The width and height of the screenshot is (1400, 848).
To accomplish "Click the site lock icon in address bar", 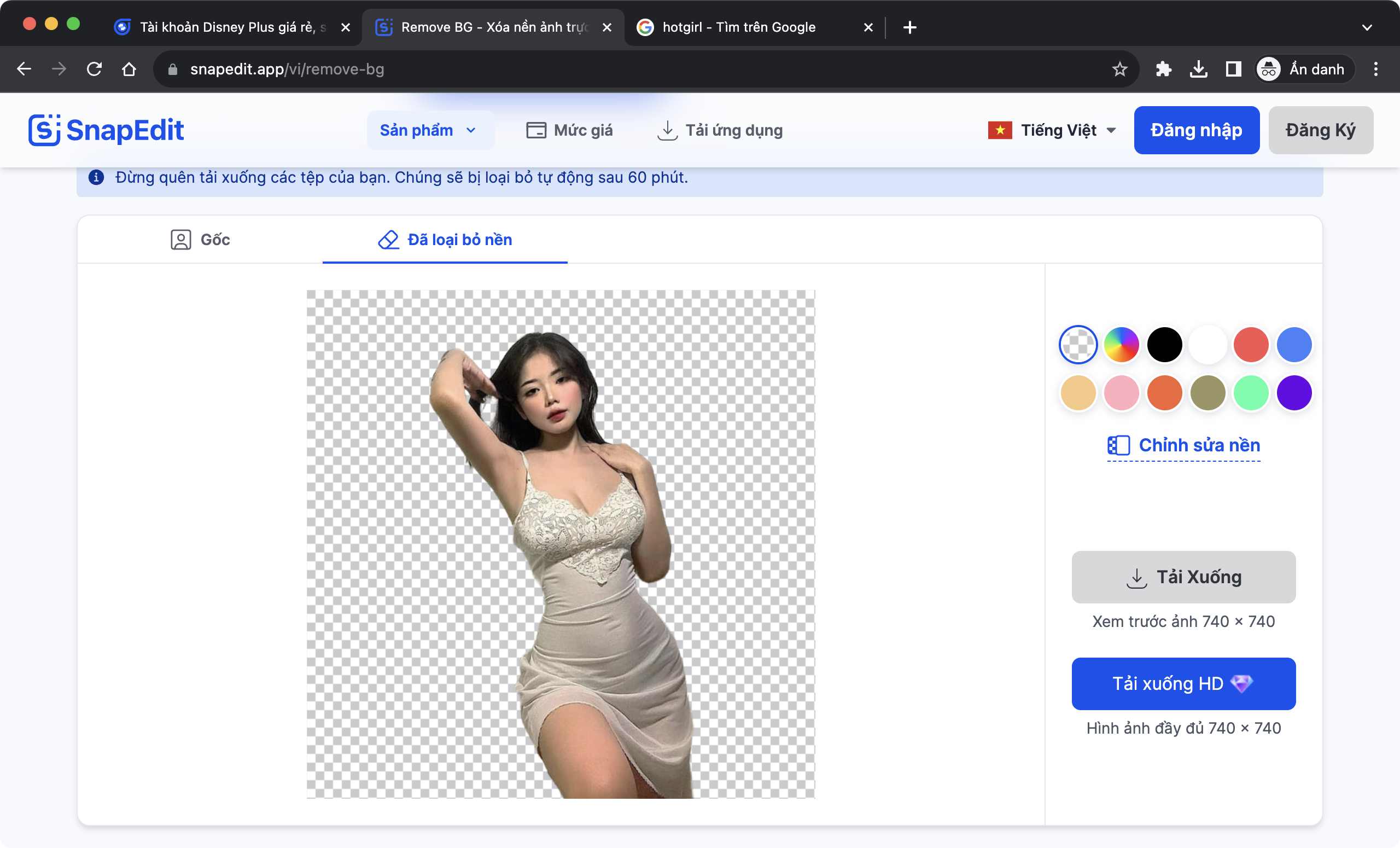I will point(173,69).
